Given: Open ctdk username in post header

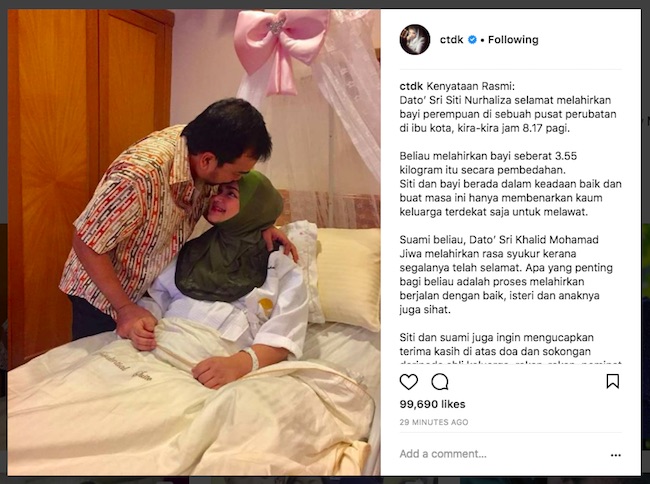Looking at the screenshot, I should coord(451,40).
